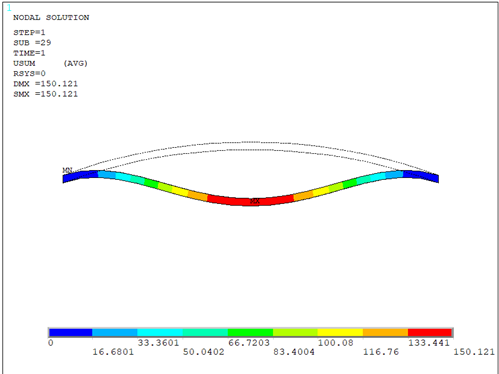499x374 pixels.
Task: Click the yellow legend swatch
Action: tap(340, 332)
